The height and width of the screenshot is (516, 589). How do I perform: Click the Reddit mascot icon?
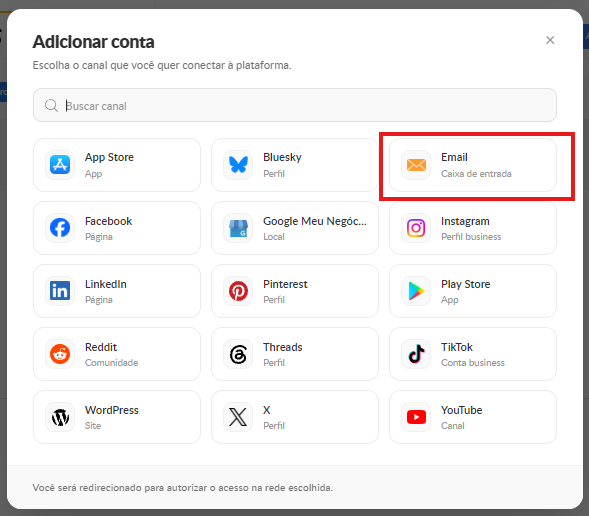point(60,354)
